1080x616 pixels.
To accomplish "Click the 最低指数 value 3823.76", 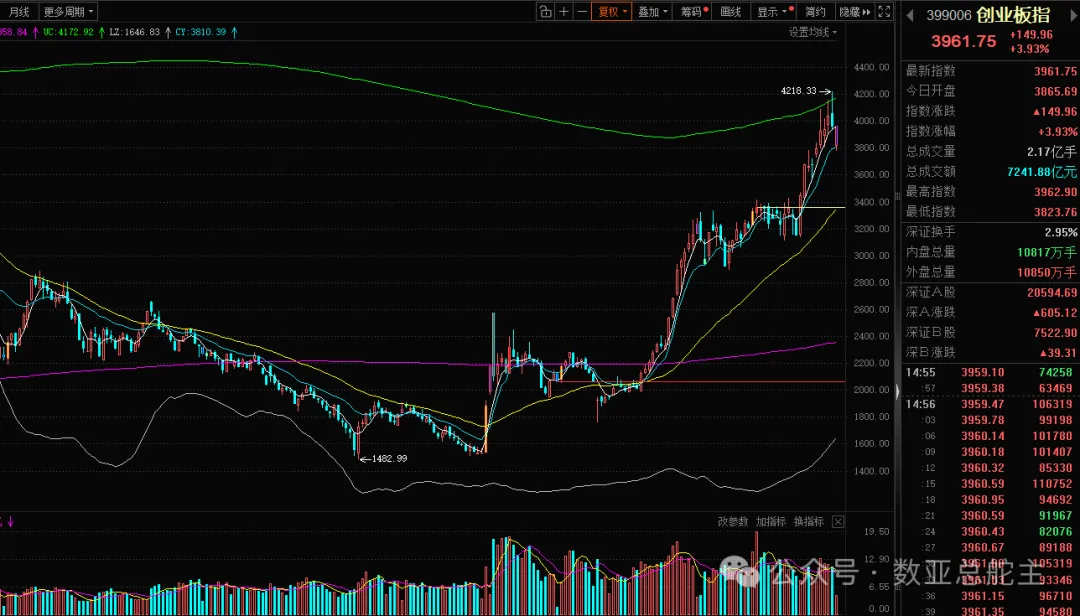I will (x=1055, y=212).
